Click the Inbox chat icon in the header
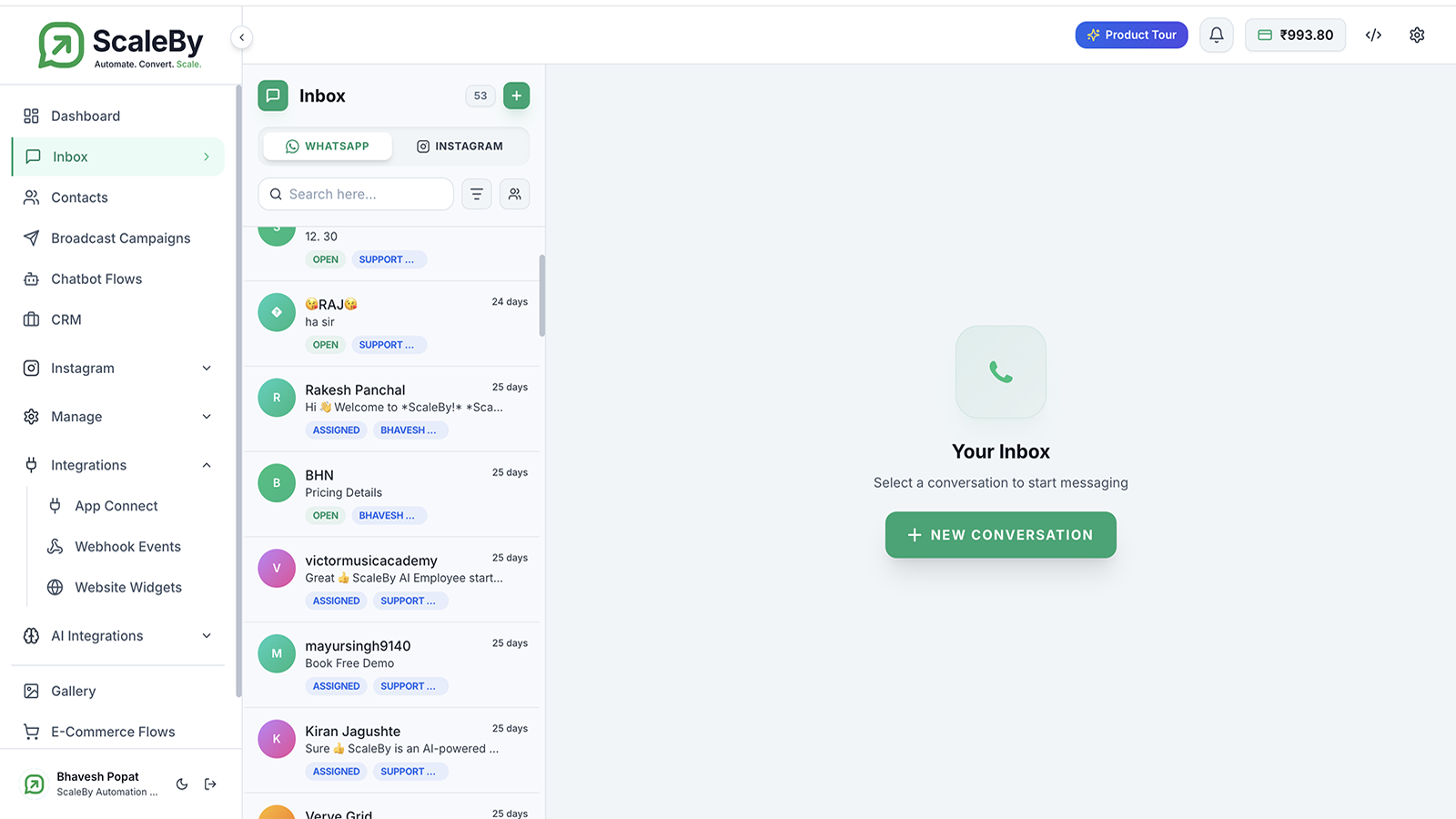1456x819 pixels. (273, 96)
